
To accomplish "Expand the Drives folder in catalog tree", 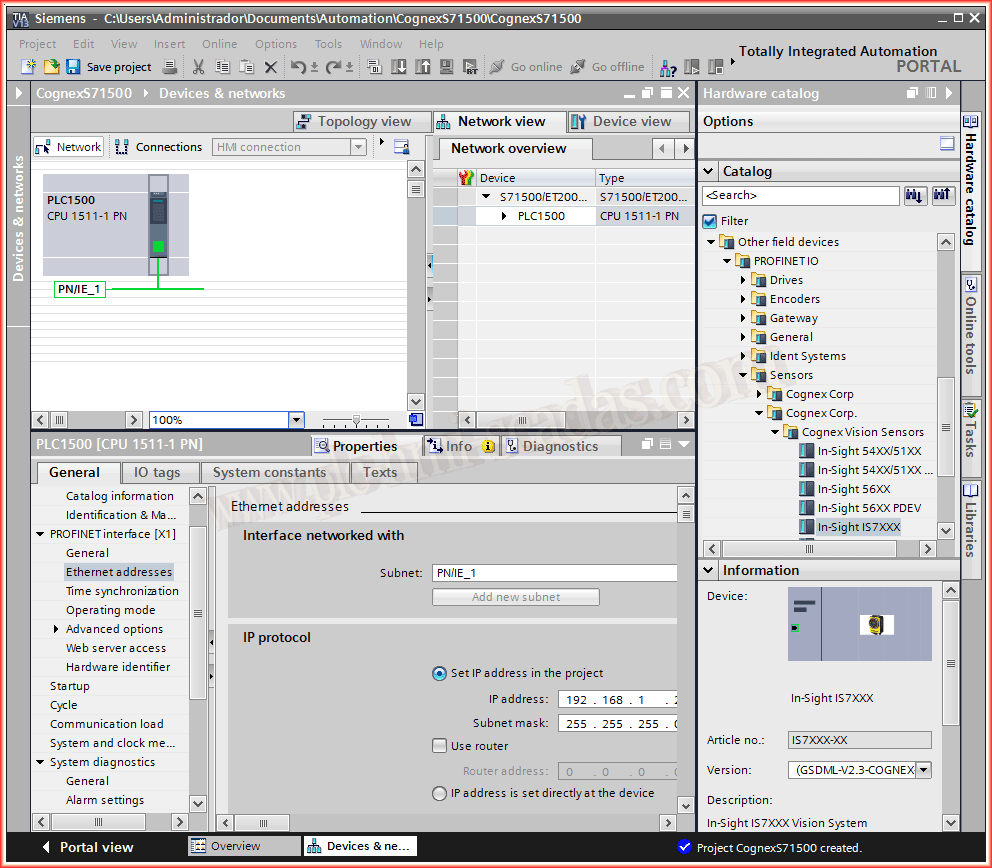I will point(744,280).
